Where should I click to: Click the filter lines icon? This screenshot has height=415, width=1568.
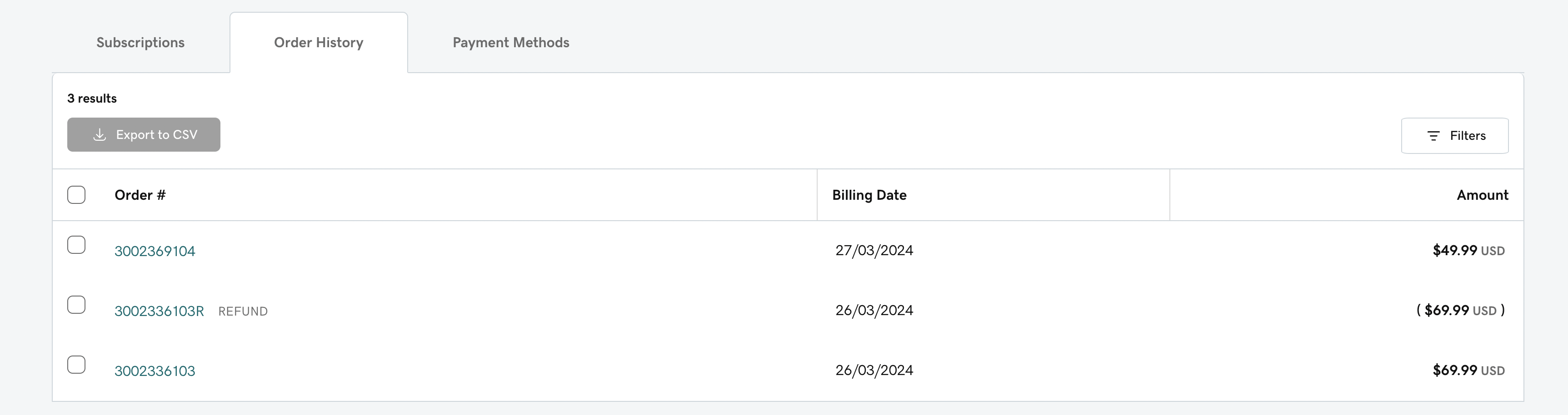click(x=1433, y=136)
